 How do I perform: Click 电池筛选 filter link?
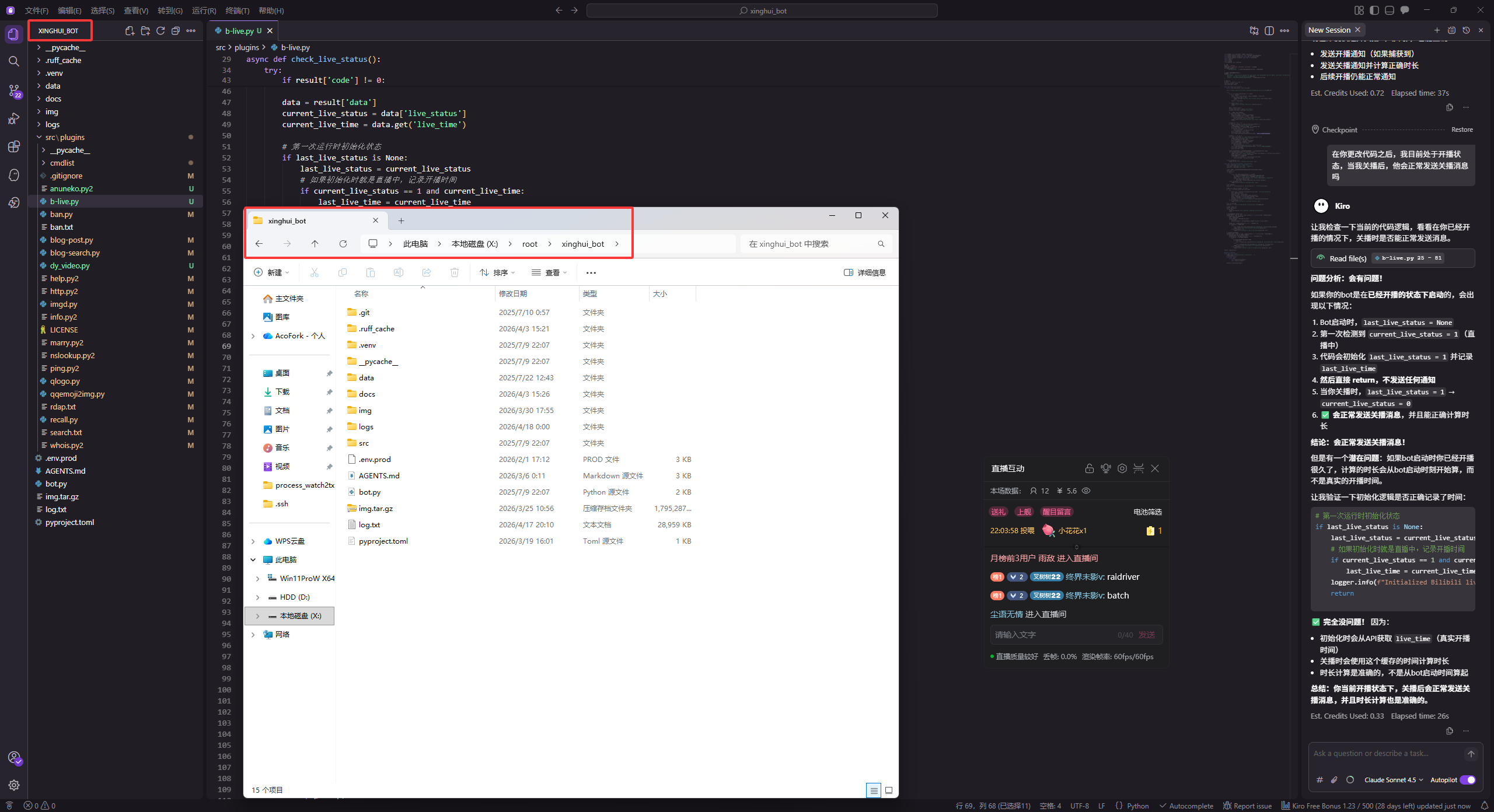(x=1147, y=512)
